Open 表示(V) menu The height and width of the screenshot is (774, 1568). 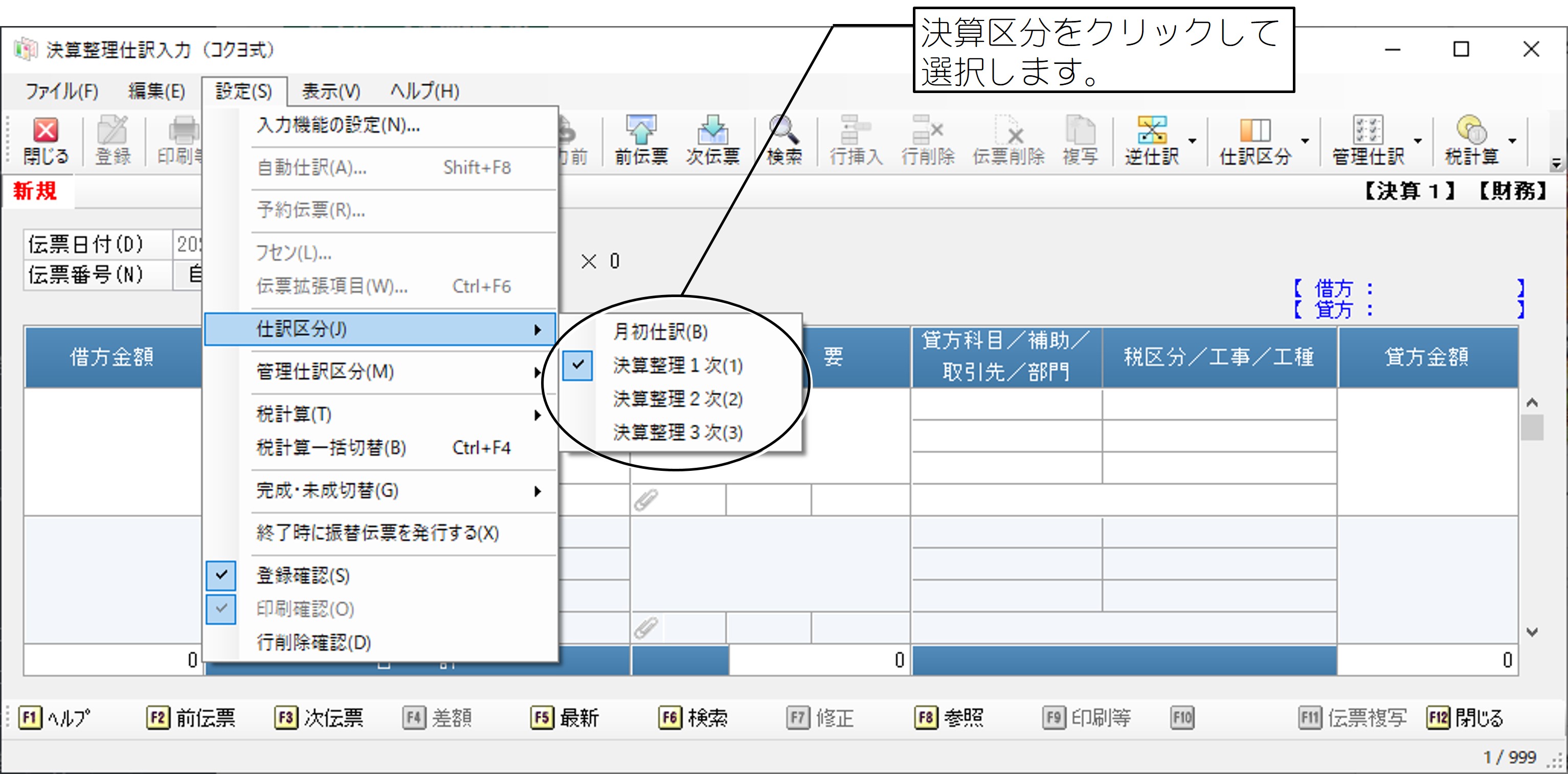[x=331, y=92]
